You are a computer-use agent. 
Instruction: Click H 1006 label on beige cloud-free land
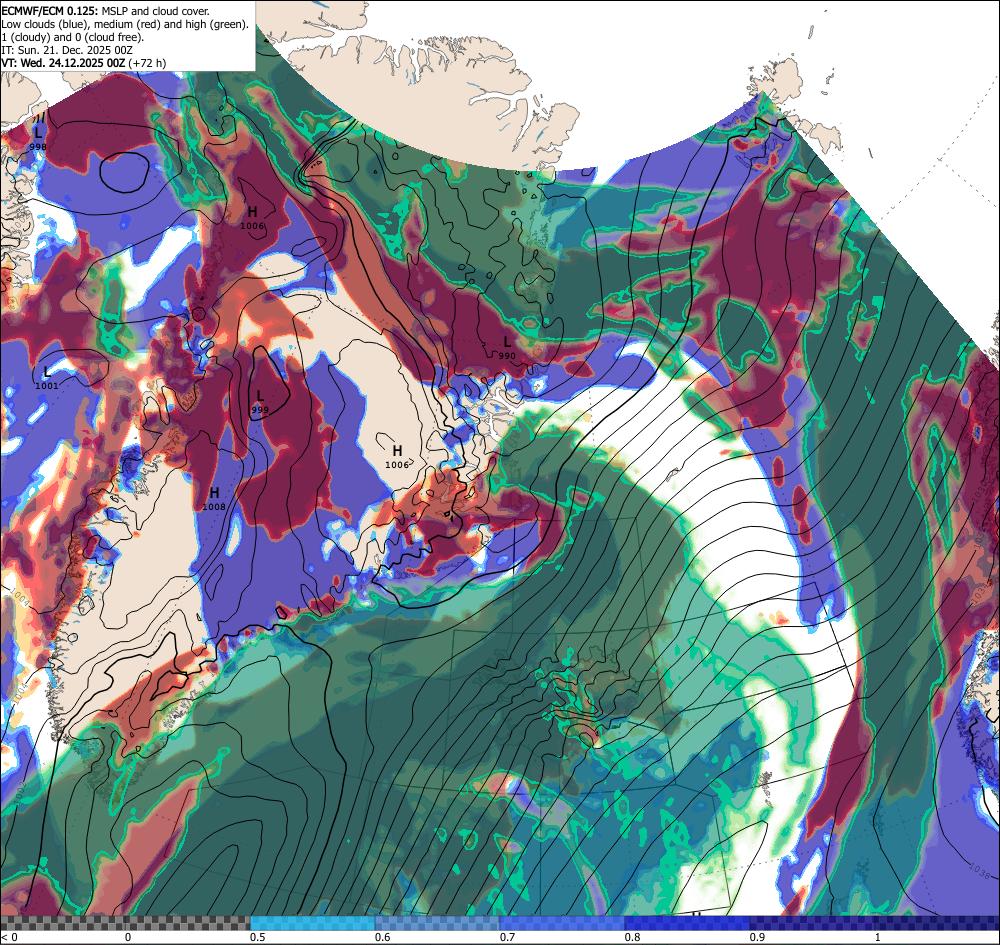pyautogui.click(x=397, y=458)
